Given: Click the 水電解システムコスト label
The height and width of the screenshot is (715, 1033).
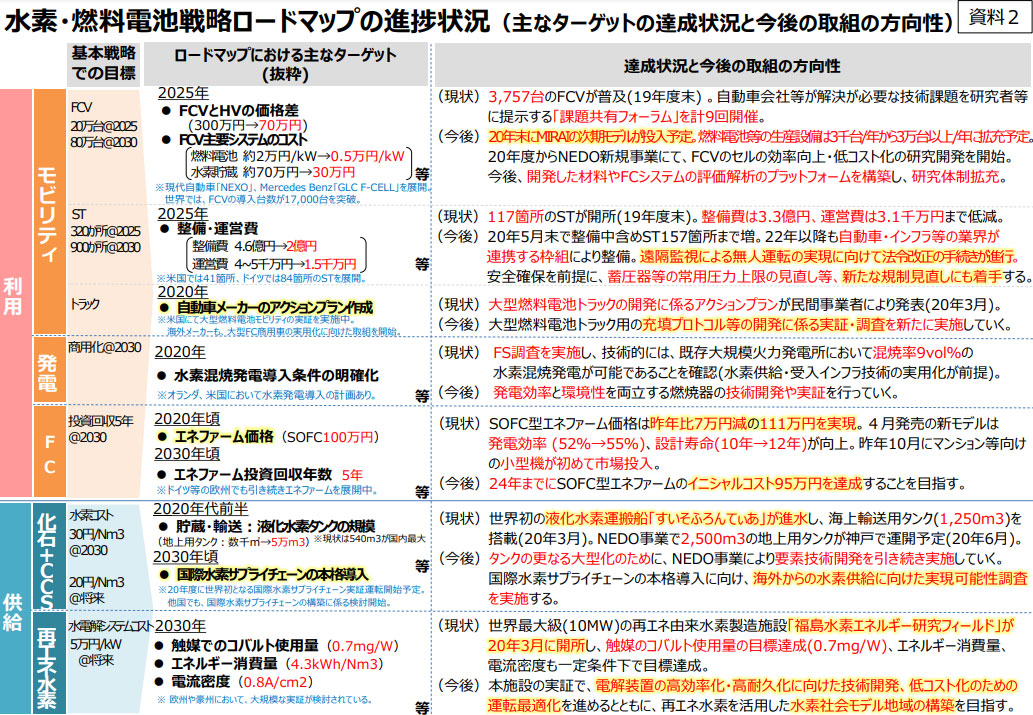Looking at the screenshot, I should 111,626.
